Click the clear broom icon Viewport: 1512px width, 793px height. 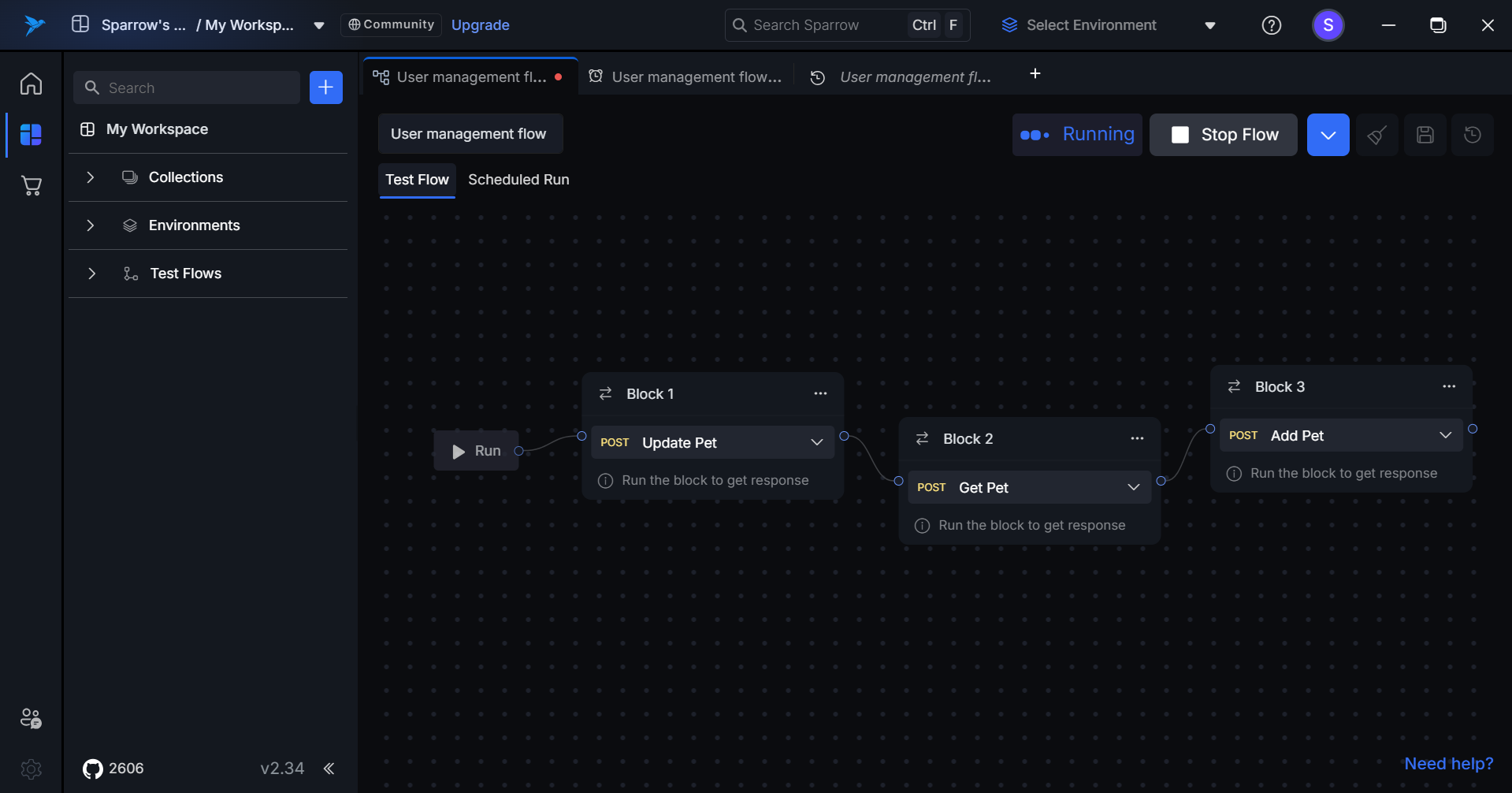1376,135
